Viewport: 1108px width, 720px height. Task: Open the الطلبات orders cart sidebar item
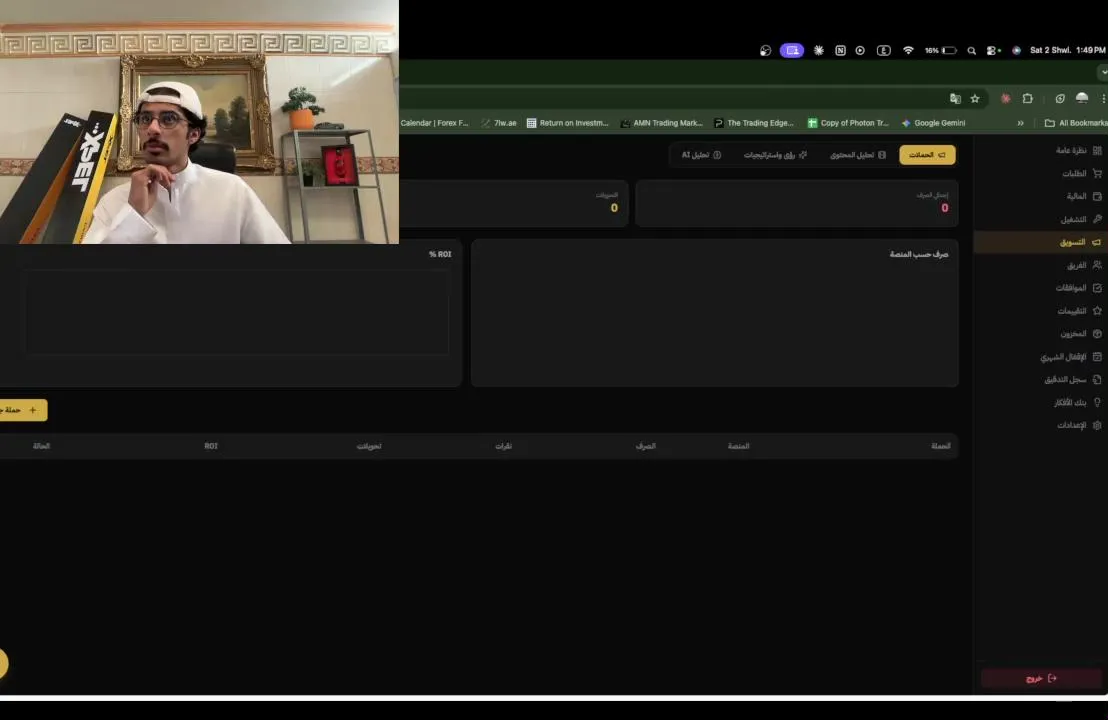coord(1081,173)
